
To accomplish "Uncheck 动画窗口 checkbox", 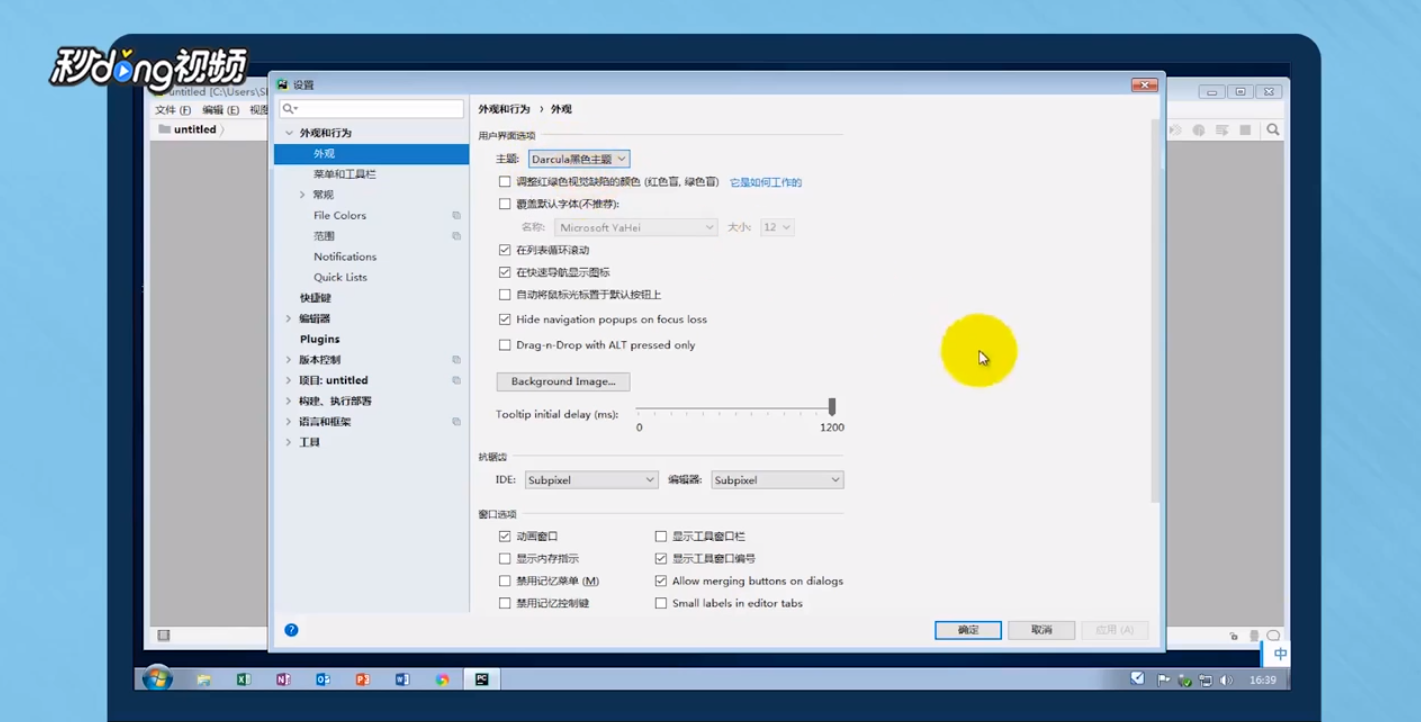I will point(505,537).
